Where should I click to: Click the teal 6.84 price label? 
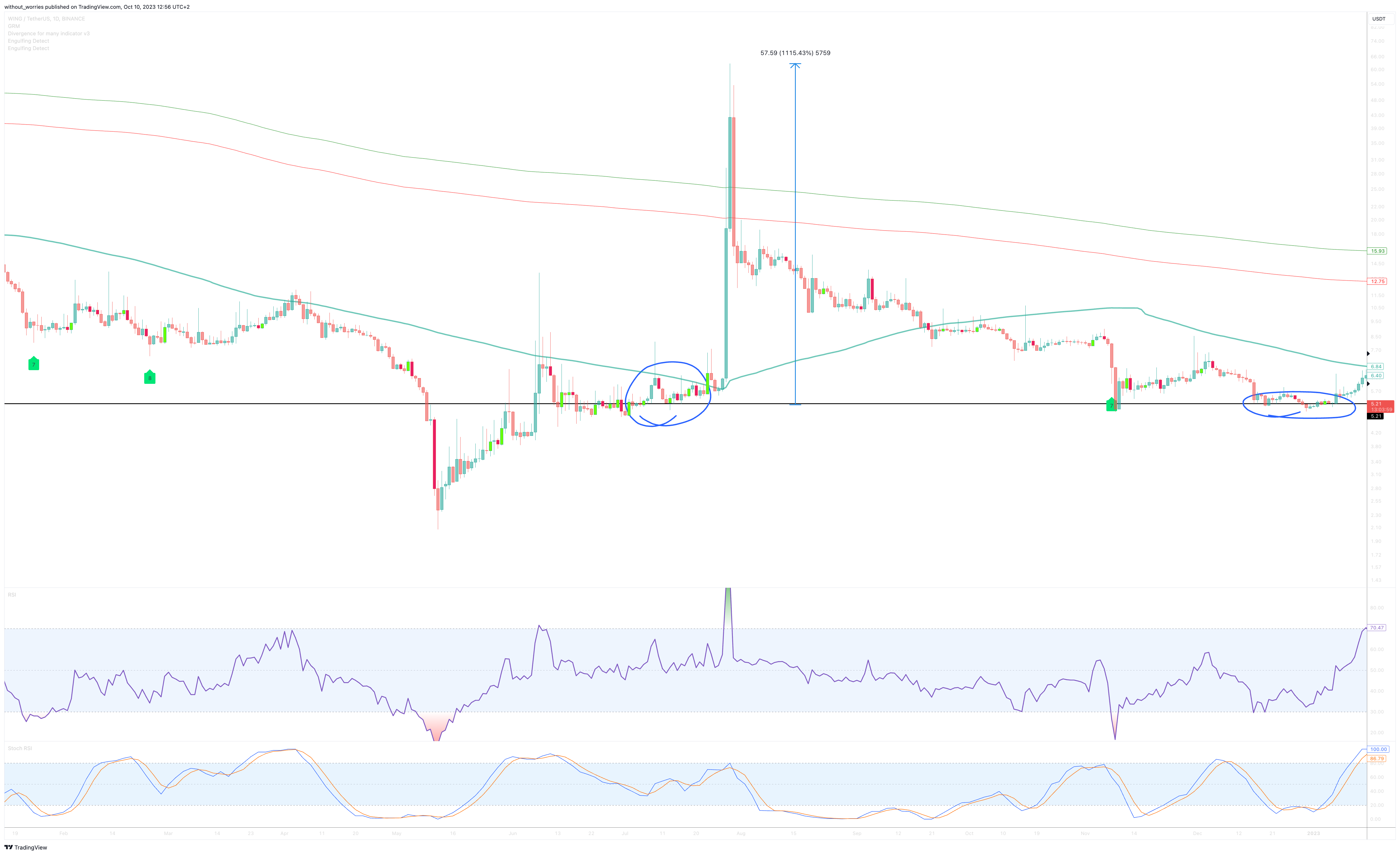[1376, 367]
